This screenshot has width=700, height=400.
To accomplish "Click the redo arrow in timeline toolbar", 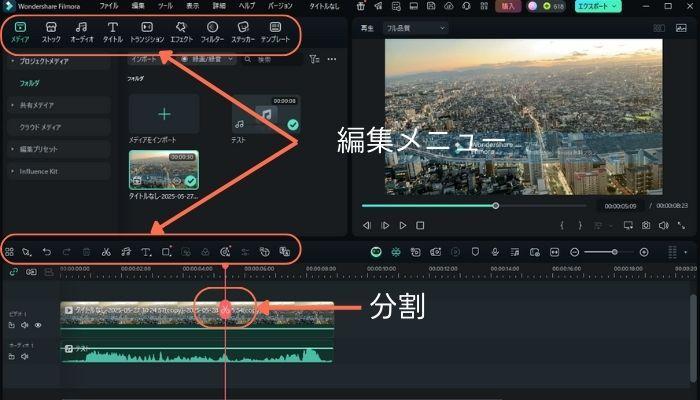I will coord(67,252).
